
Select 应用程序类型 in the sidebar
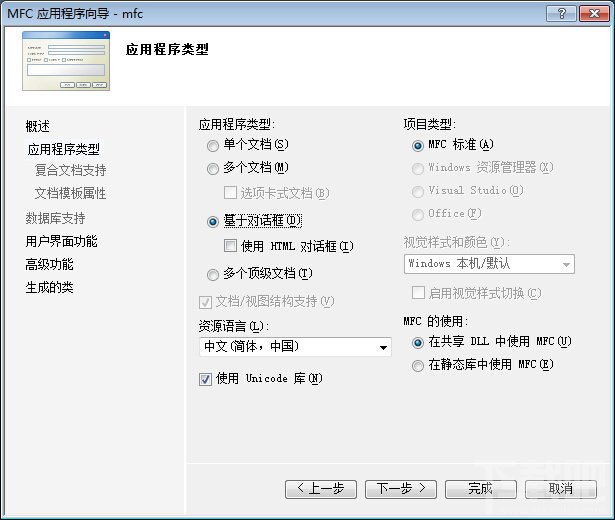point(64,149)
